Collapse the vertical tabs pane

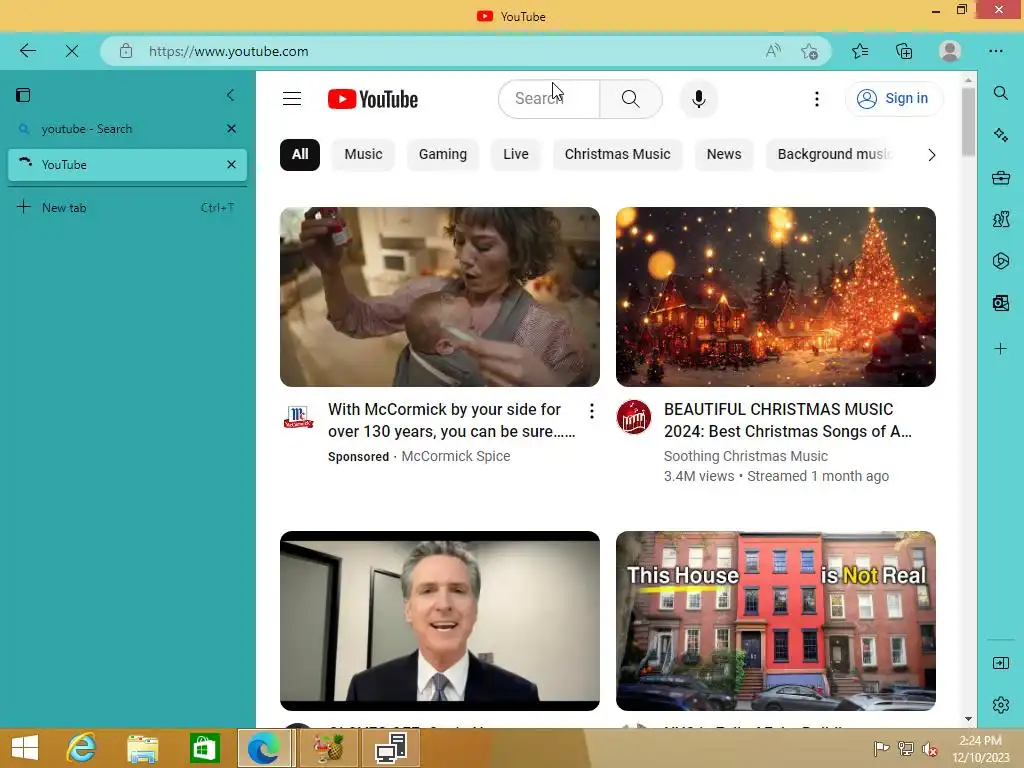[231, 95]
